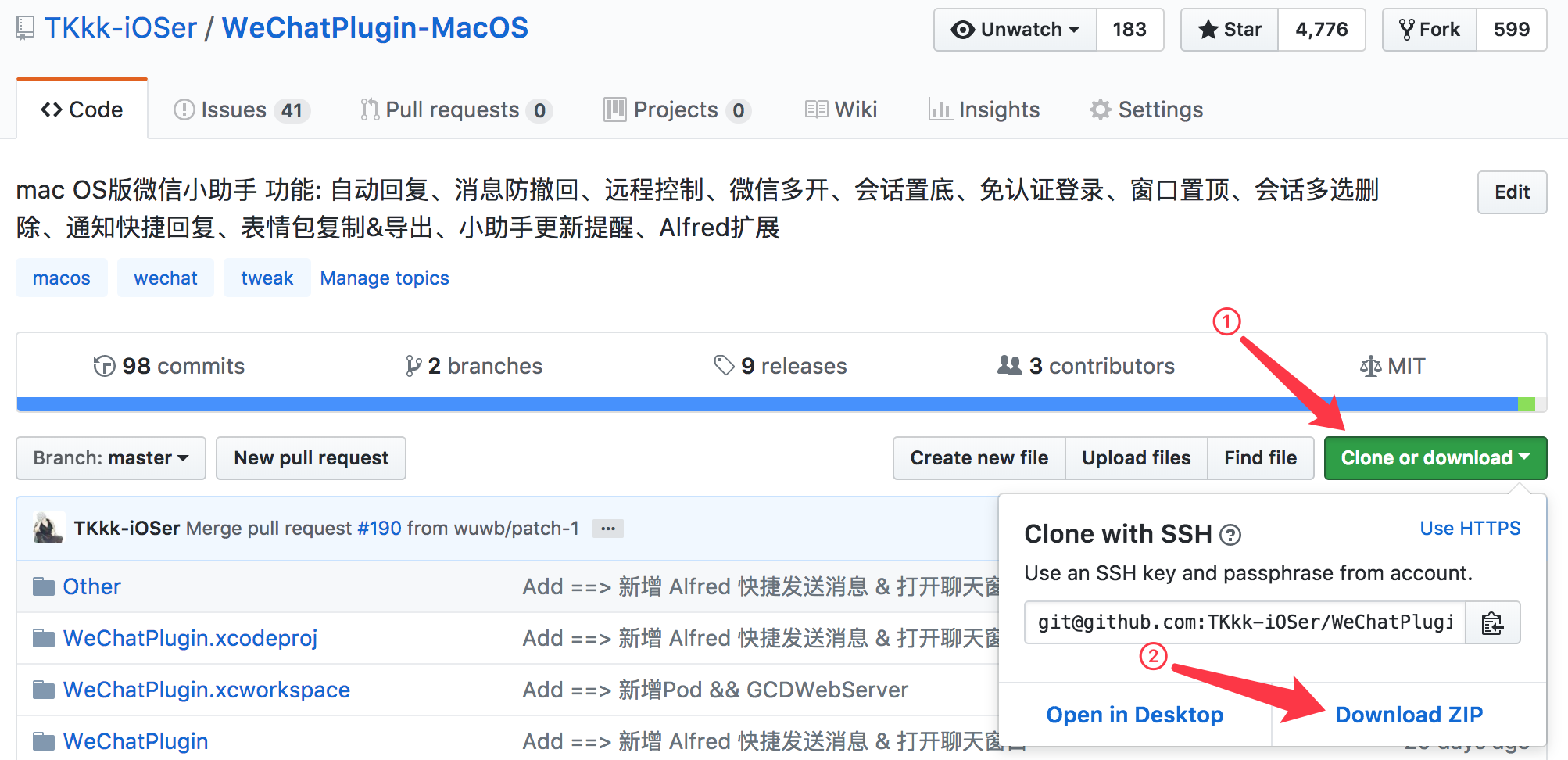The width and height of the screenshot is (1568, 760).
Task: Click the WeChatPlugin.xcworkspace folder icon
Action: click(x=44, y=690)
